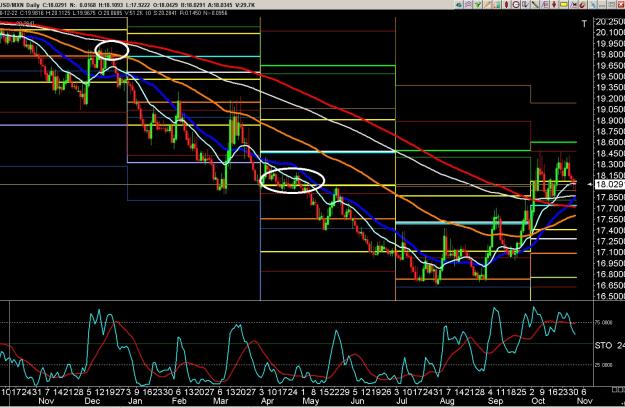Click the round clock-like toolbar icon
The image size is (625, 408).
(x=516, y=5)
